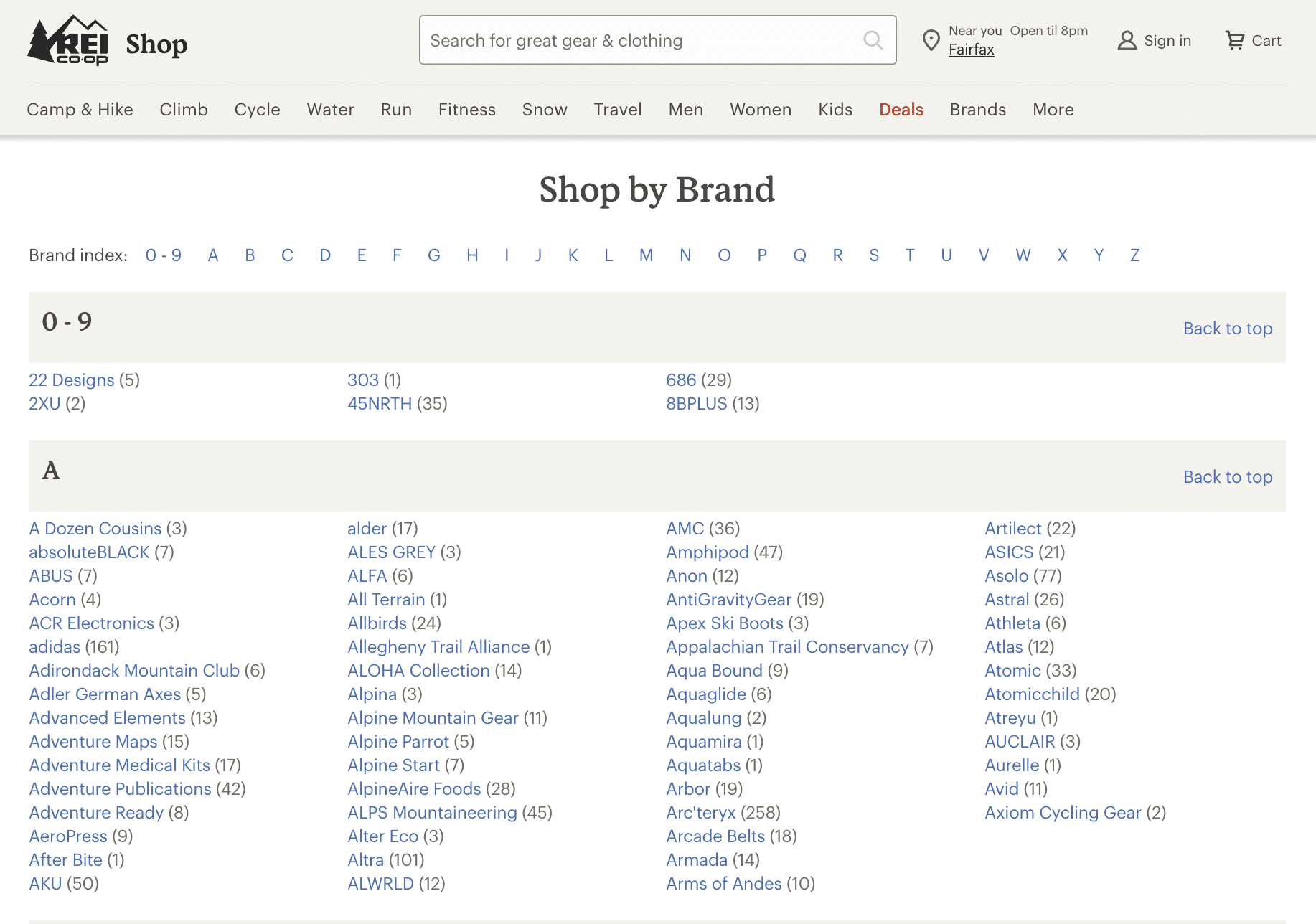The image size is (1316, 924).
Task: Open the AMC brand link
Action: click(x=685, y=528)
